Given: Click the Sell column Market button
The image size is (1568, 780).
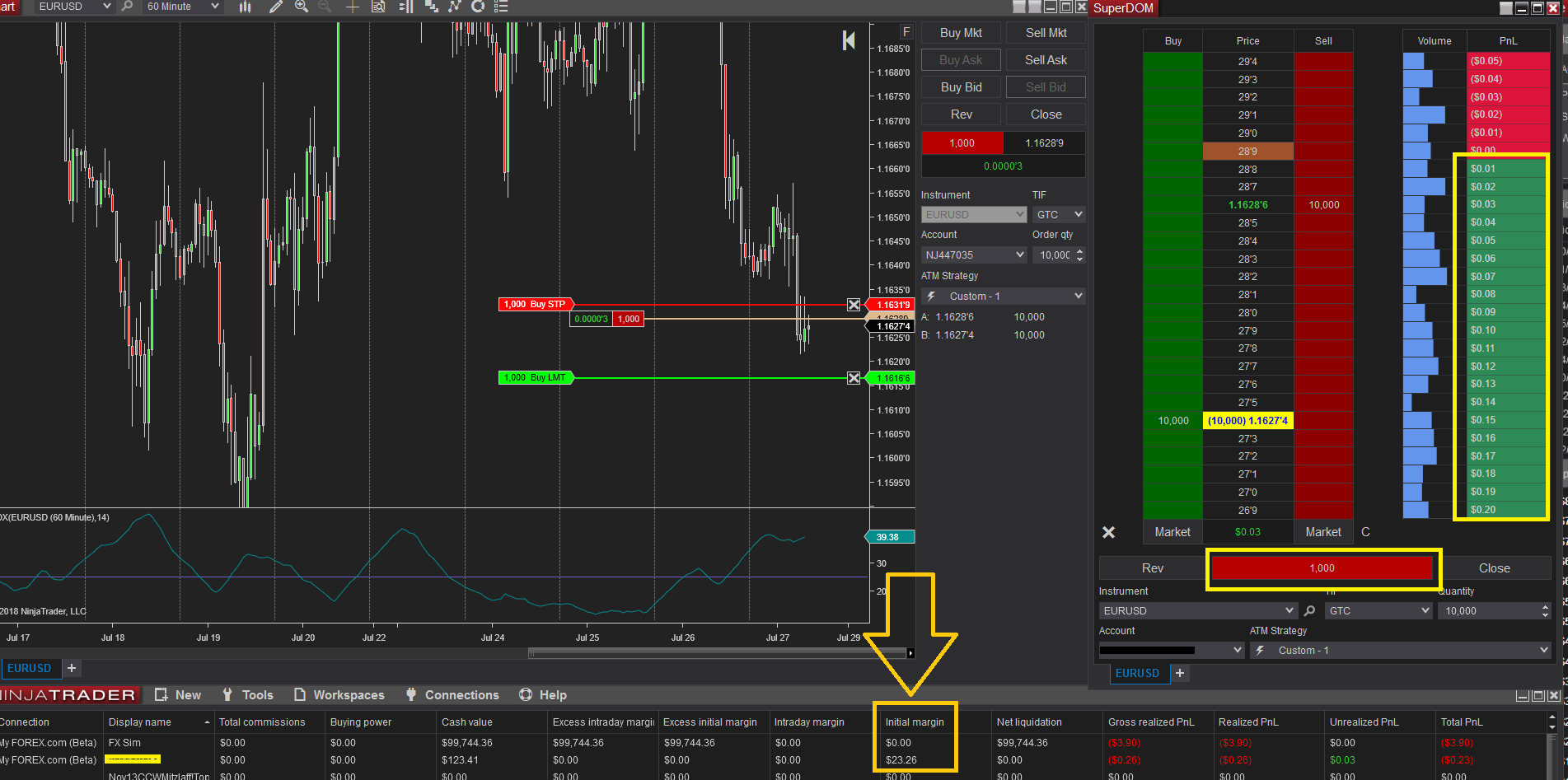Looking at the screenshot, I should coord(1323,532).
